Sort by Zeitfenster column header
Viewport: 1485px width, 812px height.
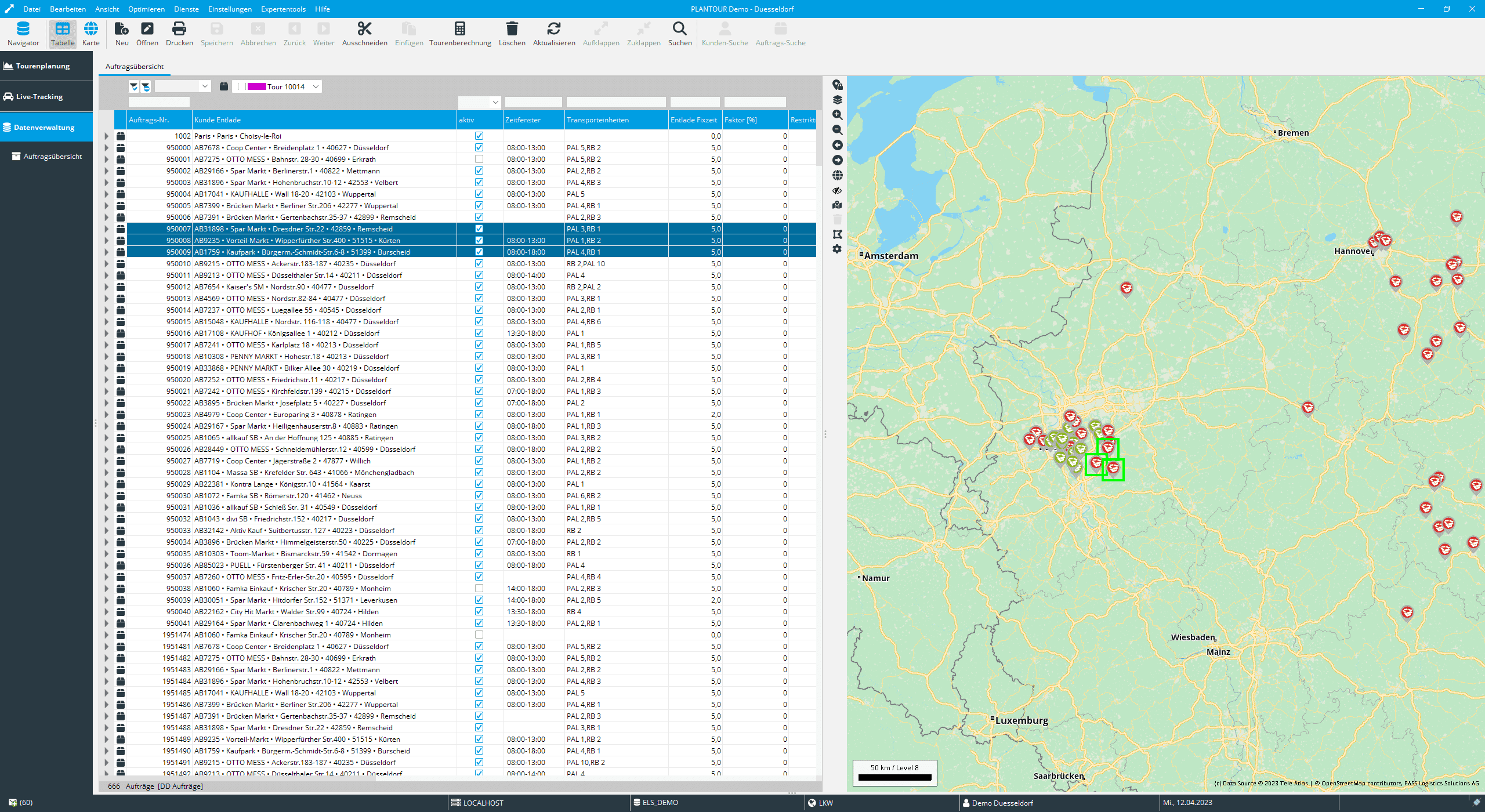pyautogui.click(x=534, y=119)
